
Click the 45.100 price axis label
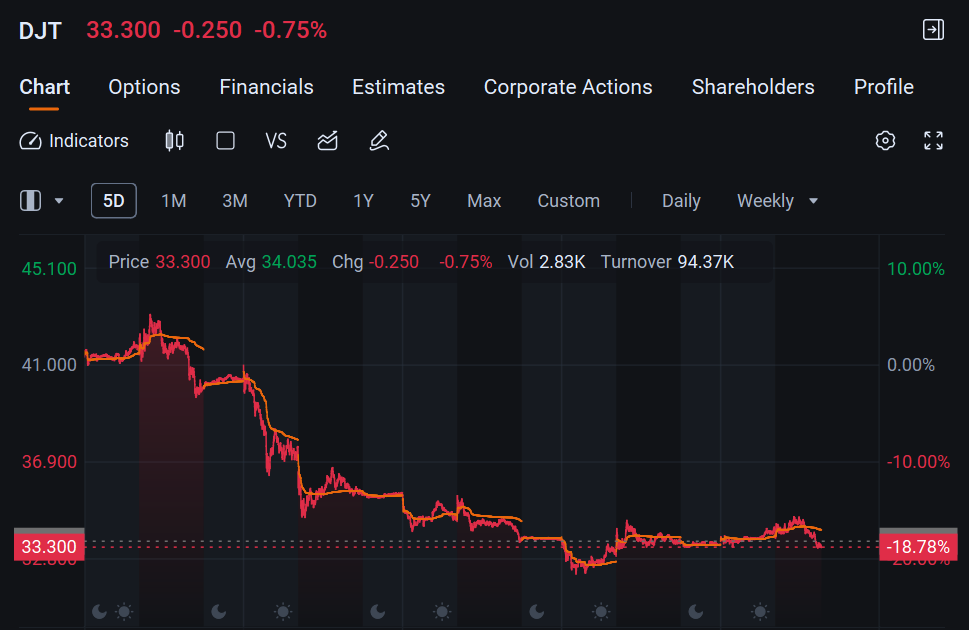(49, 269)
